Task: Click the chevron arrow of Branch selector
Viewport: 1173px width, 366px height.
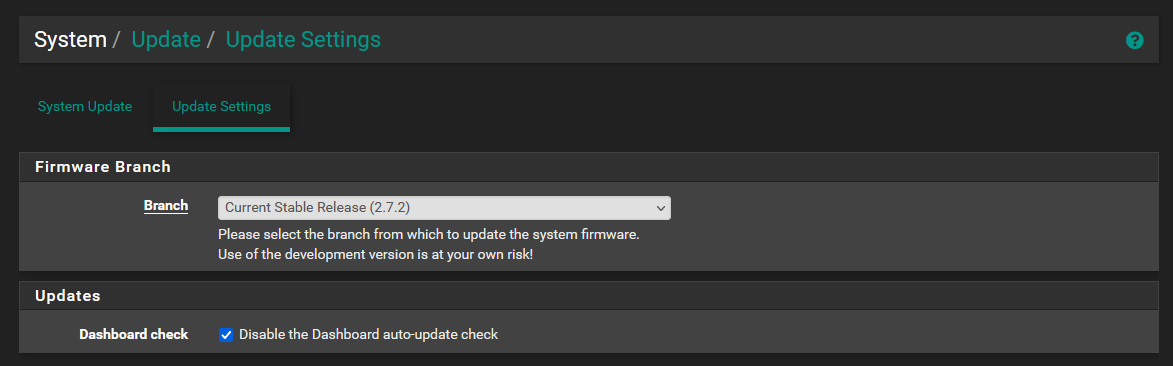Action: (x=660, y=208)
